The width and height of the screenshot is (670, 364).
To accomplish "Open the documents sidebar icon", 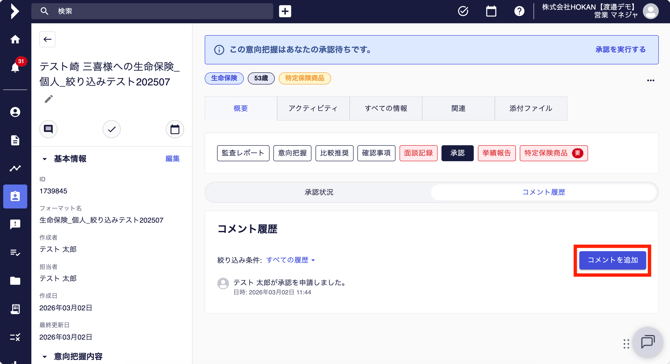I will tap(15, 141).
